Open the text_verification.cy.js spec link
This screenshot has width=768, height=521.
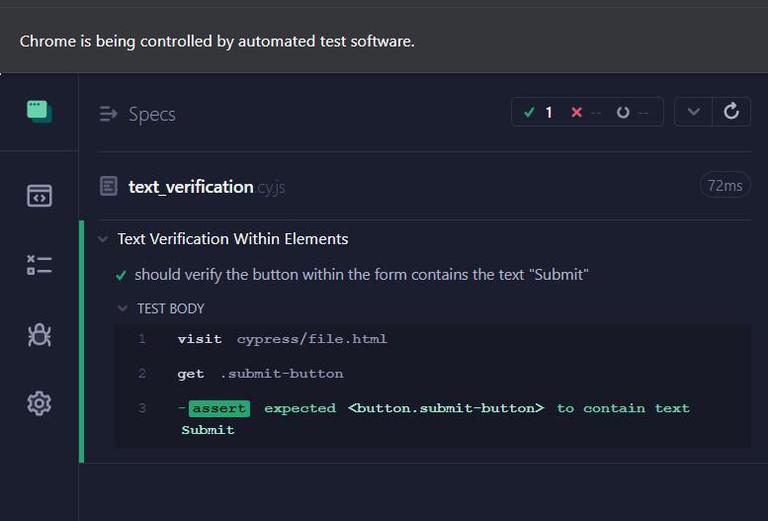tap(191, 186)
